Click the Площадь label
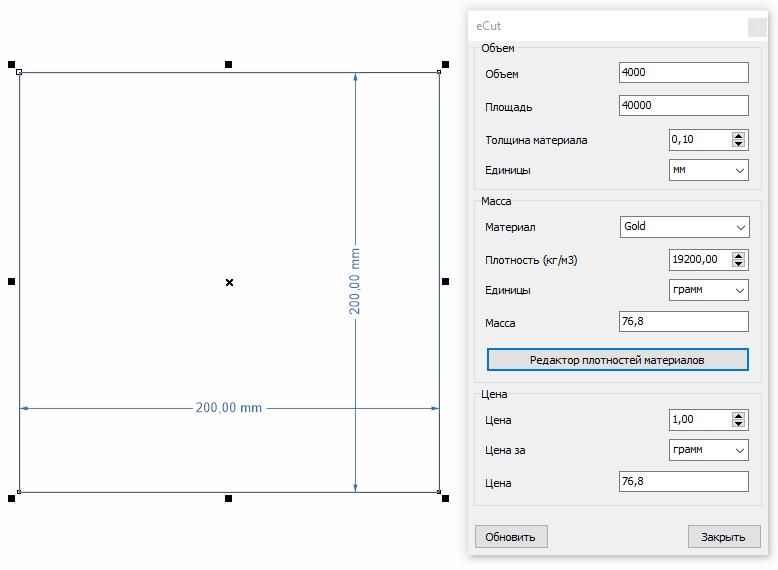This screenshot has width=778, height=570. 509,107
